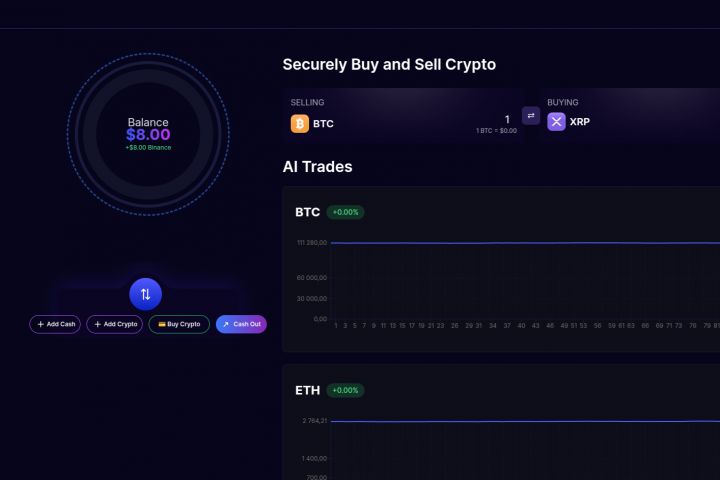The image size is (720, 480).
Task: Click the ETH price chart line
Action: pyautogui.click(x=520, y=421)
